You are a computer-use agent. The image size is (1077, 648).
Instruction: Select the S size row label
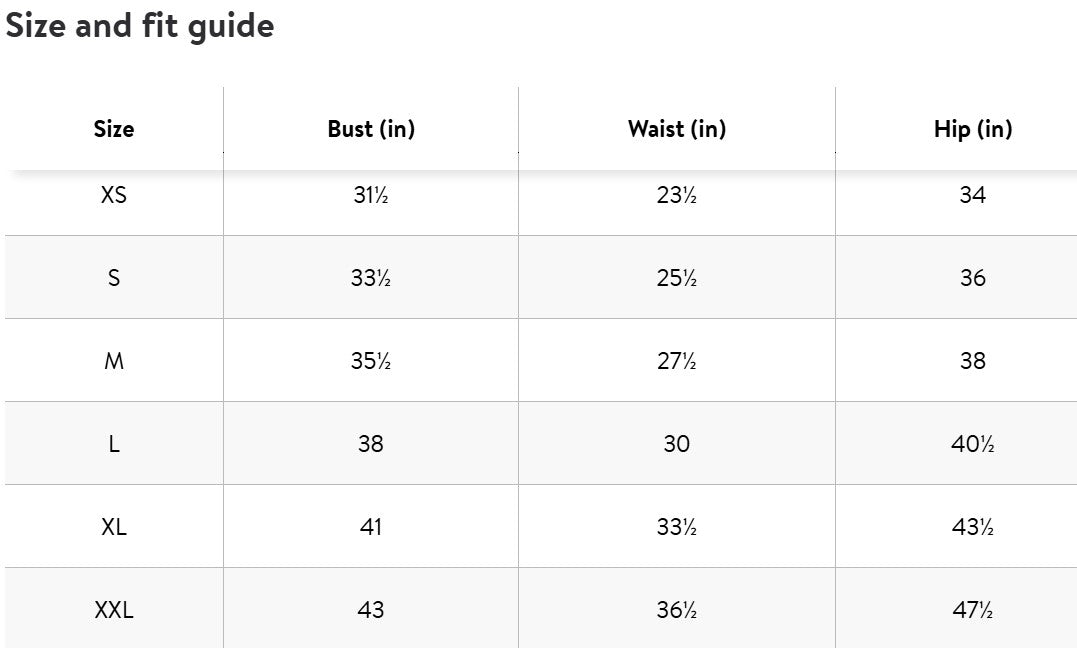click(114, 278)
